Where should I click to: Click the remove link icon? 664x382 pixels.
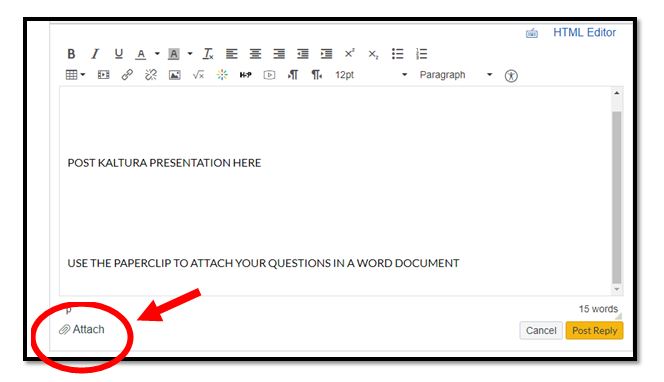click(151, 75)
